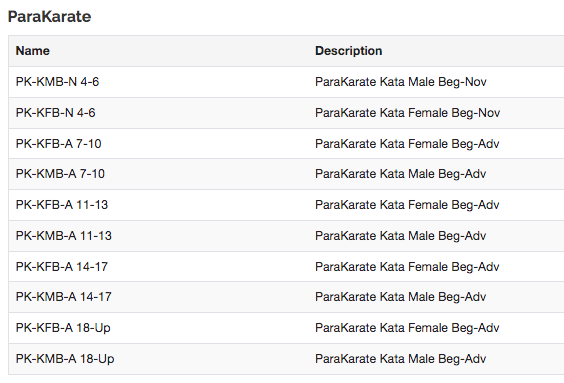Click the PK-KMB-A 18-Up division name
Image resolution: width=564 pixels, height=383 pixels.
(x=65, y=359)
